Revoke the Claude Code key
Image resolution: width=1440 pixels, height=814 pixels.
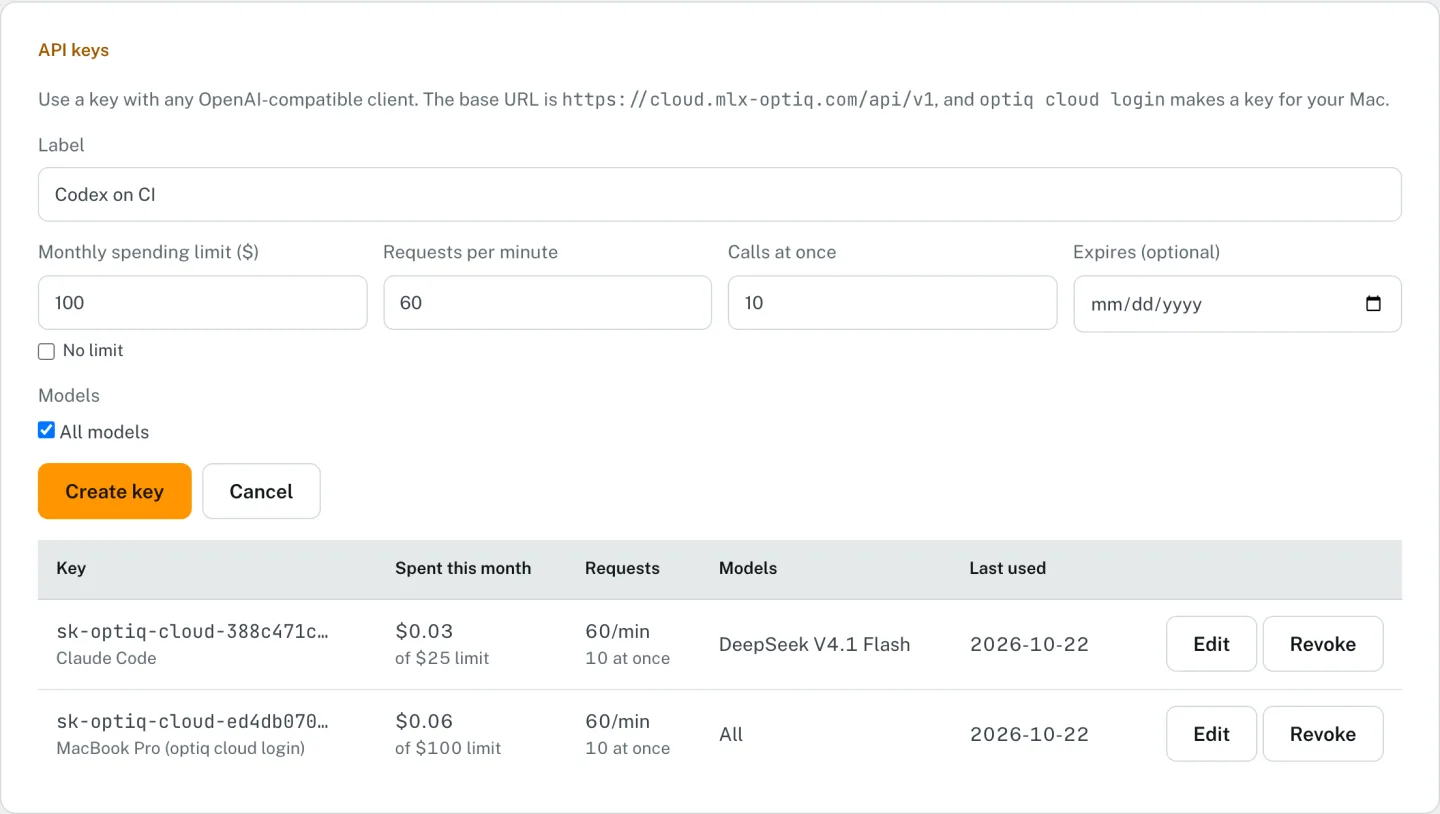pos(1323,644)
